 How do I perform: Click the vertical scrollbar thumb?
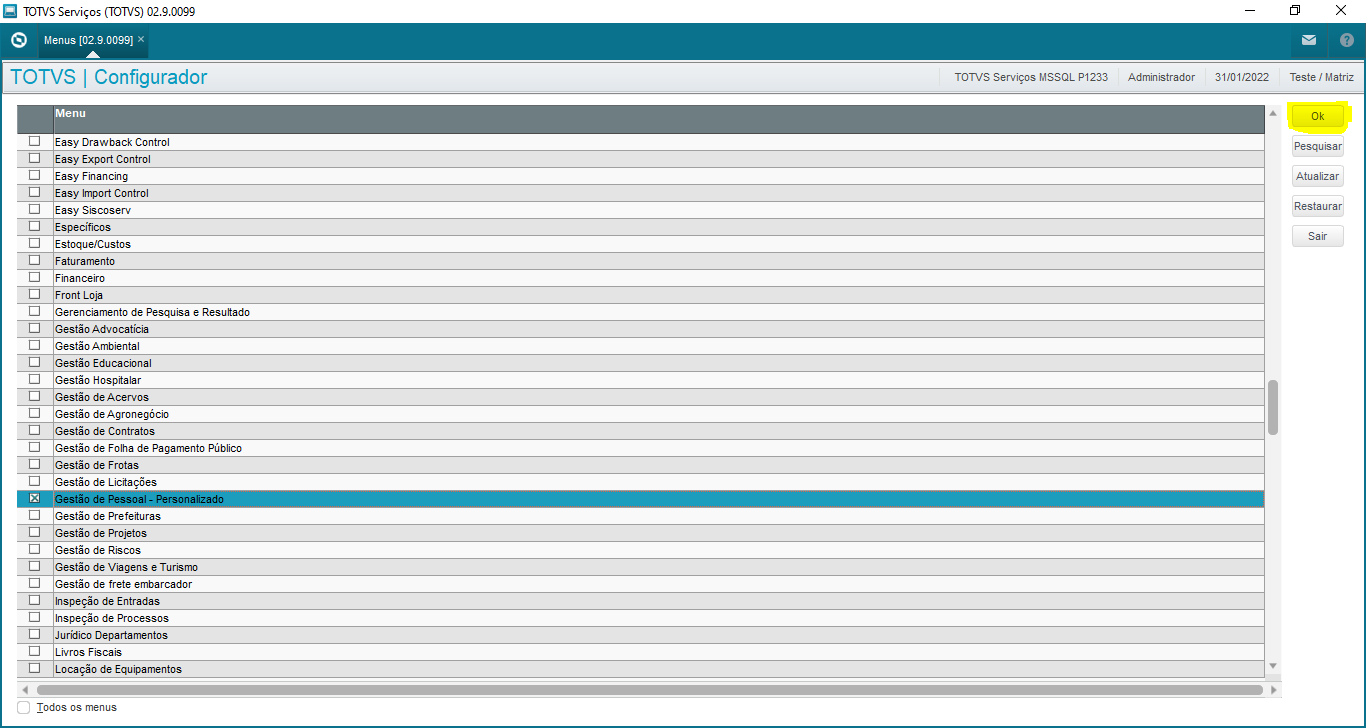[x=1273, y=407]
